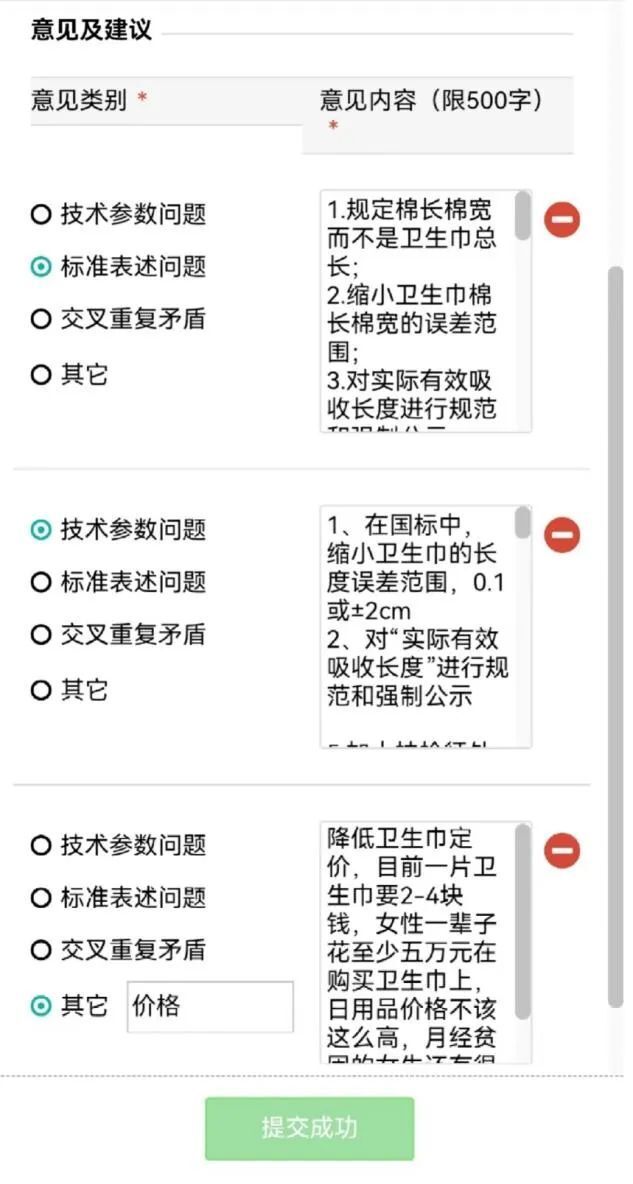Click the 提交成功 submit button
This screenshot has height=1184, width=633.
(309, 1128)
